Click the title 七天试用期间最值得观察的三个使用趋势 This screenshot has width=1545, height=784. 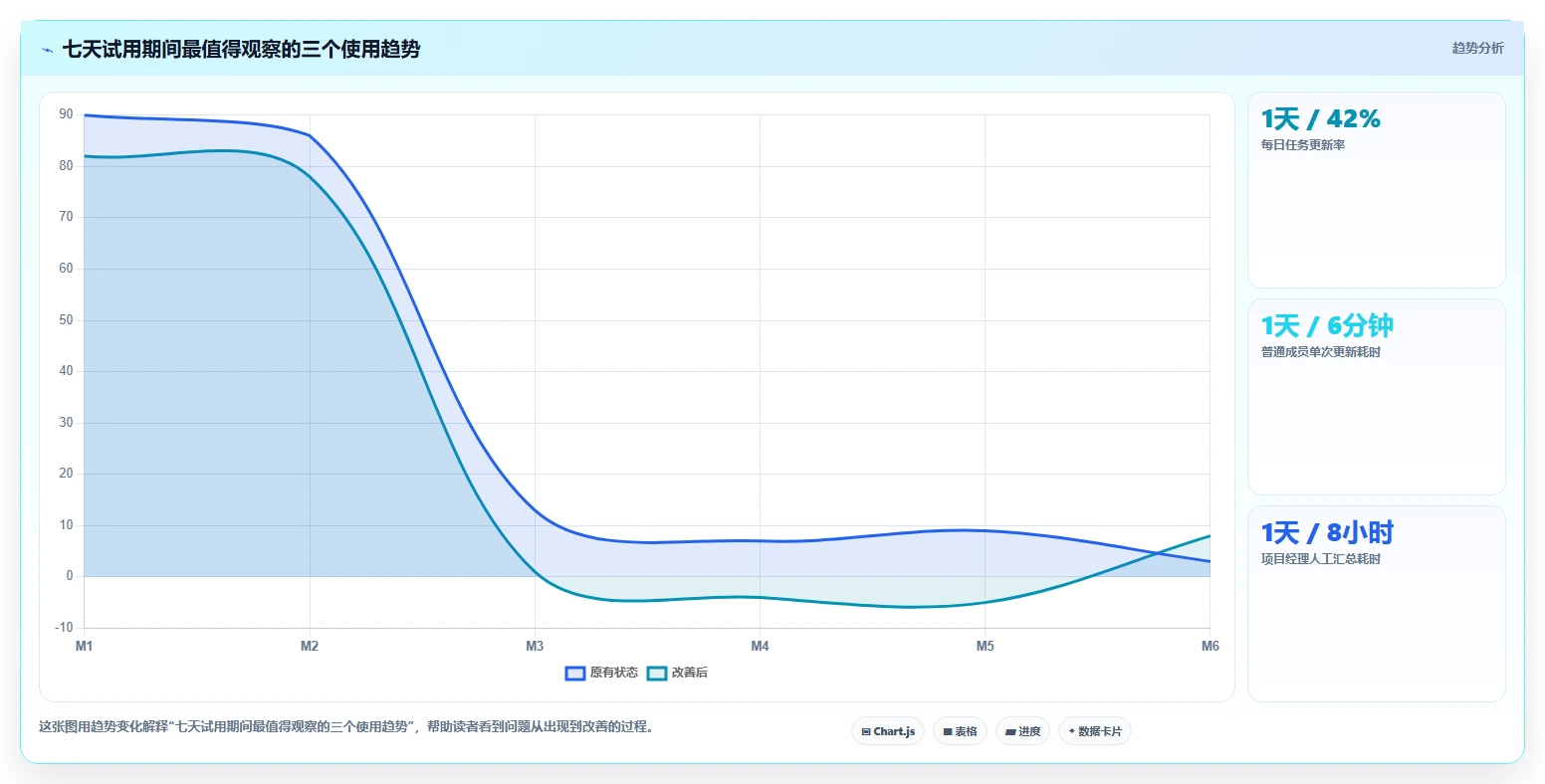pyautogui.click(x=241, y=49)
